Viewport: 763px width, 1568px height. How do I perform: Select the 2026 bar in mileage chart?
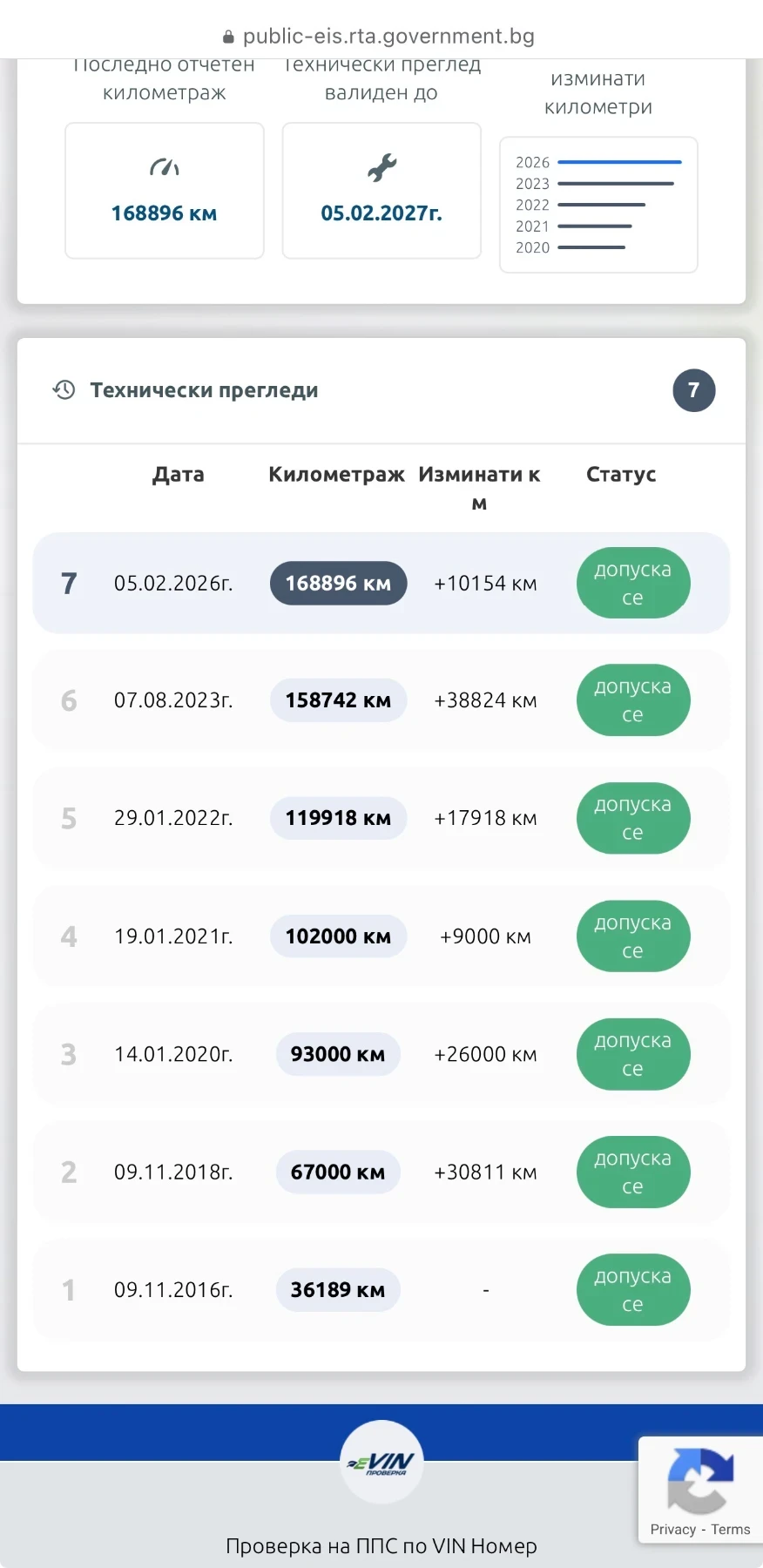[x=618, y=162]
